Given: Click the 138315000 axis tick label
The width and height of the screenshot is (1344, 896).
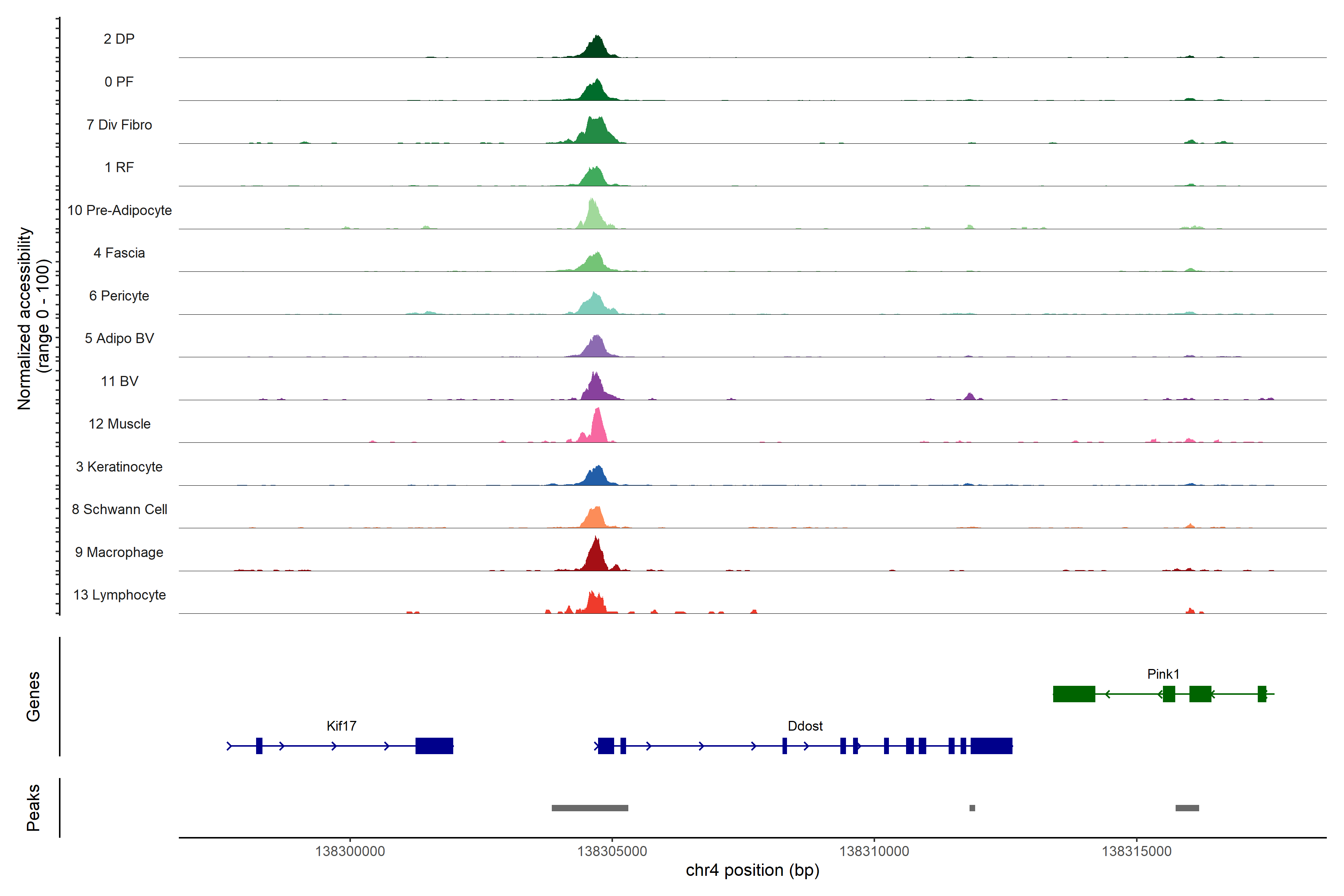Looking at the screenshot, I should pyautogui.click(x=1136, y=851).
